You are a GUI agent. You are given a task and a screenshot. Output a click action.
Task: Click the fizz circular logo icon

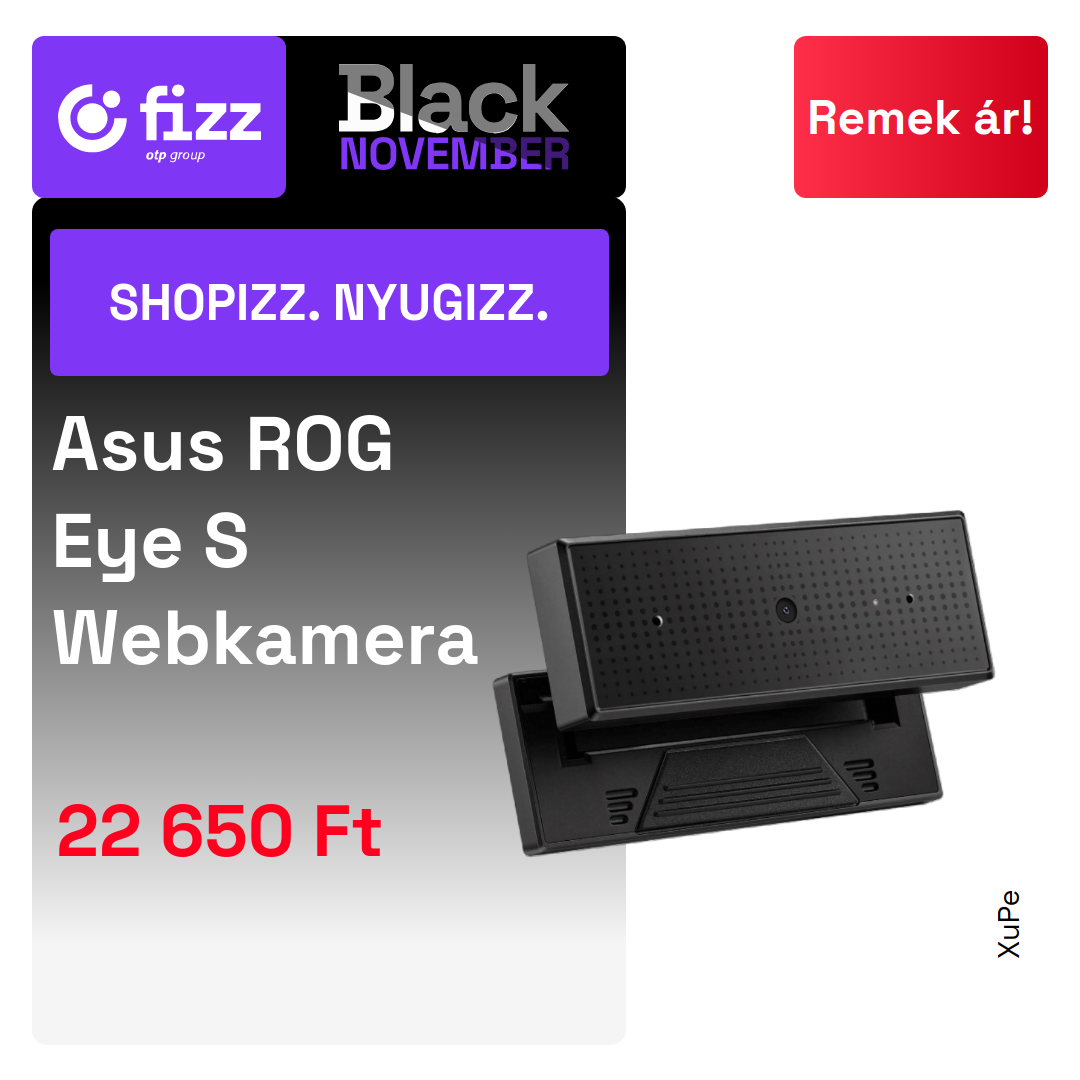(92, 118)
